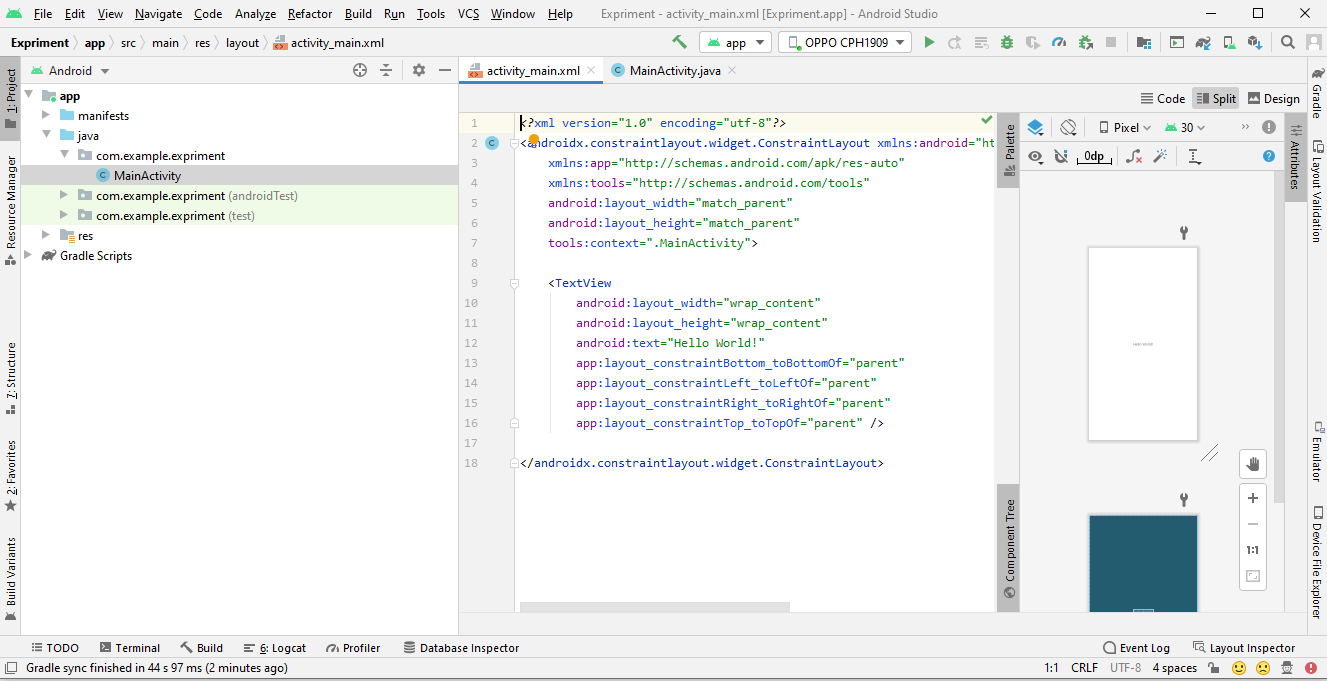Click the Make Project hammer icon
This screenshot has height=681, width=1327.
click(x=680, y=43)
